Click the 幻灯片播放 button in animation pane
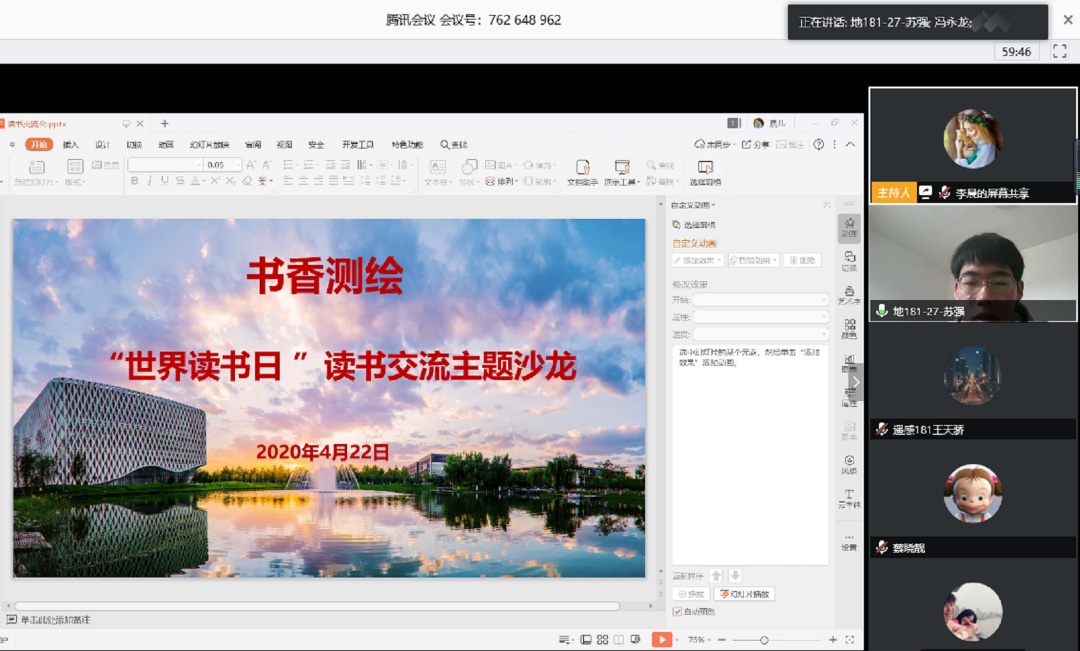The height and width of the screenshot is (651, 1080). [x=744, y=594]
